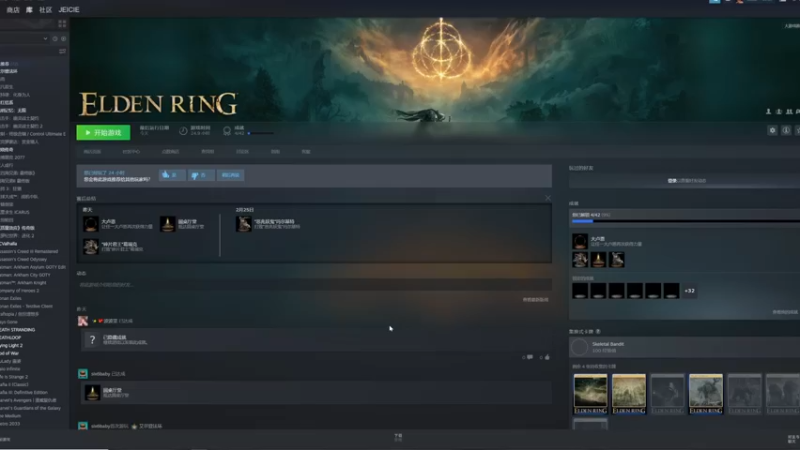The height and width of the screenshot is (450, 800).
Task: Select DEATH STRANDING in library list
Action: (x=18, y=330)
